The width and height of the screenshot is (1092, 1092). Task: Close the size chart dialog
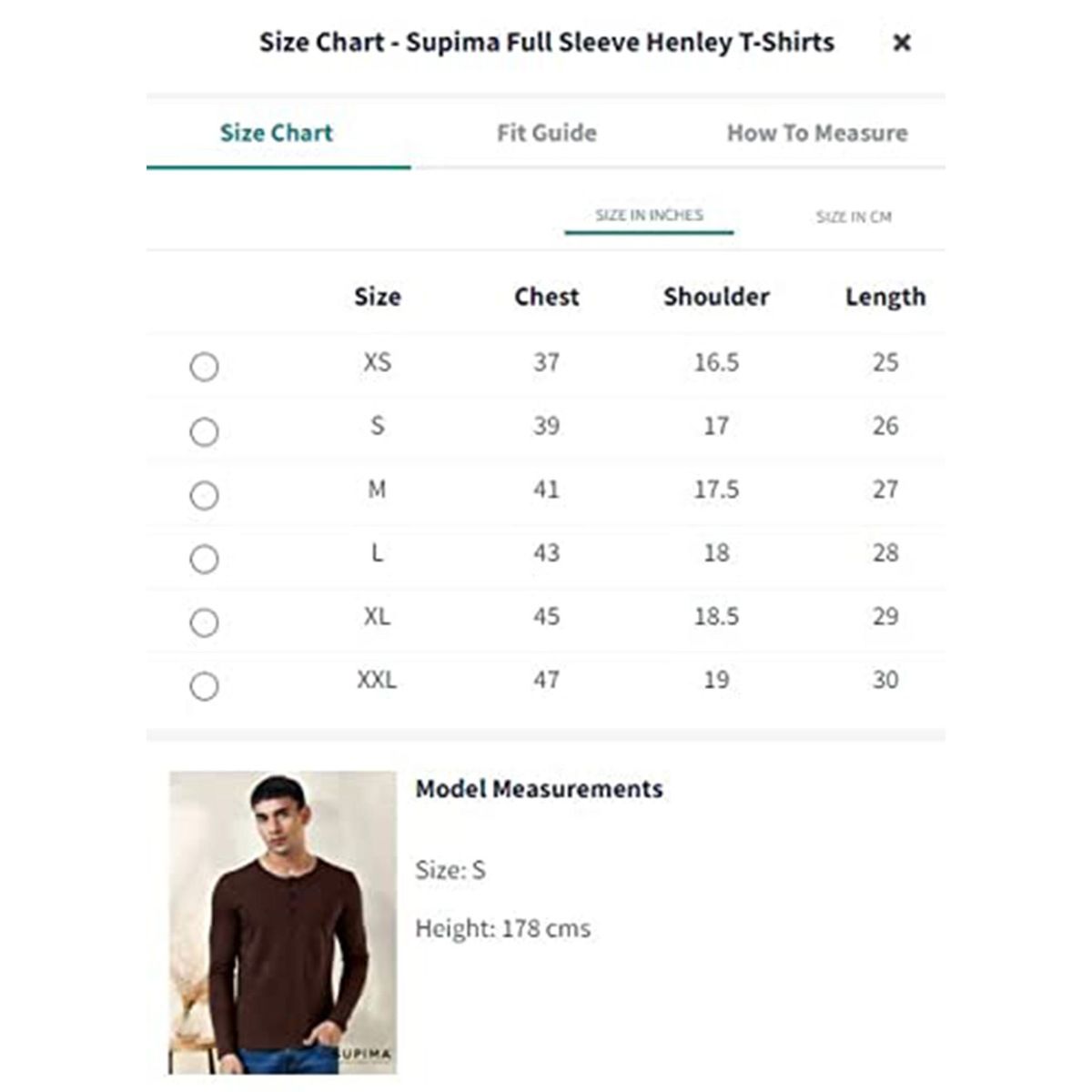click(902, 43)
